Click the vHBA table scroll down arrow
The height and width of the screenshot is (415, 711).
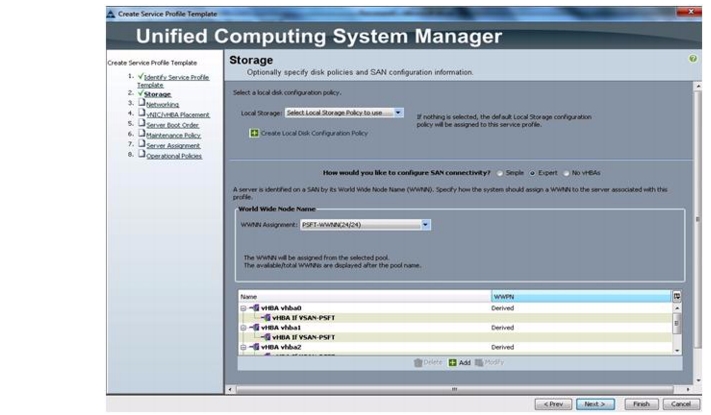click(x=677, y=351)
